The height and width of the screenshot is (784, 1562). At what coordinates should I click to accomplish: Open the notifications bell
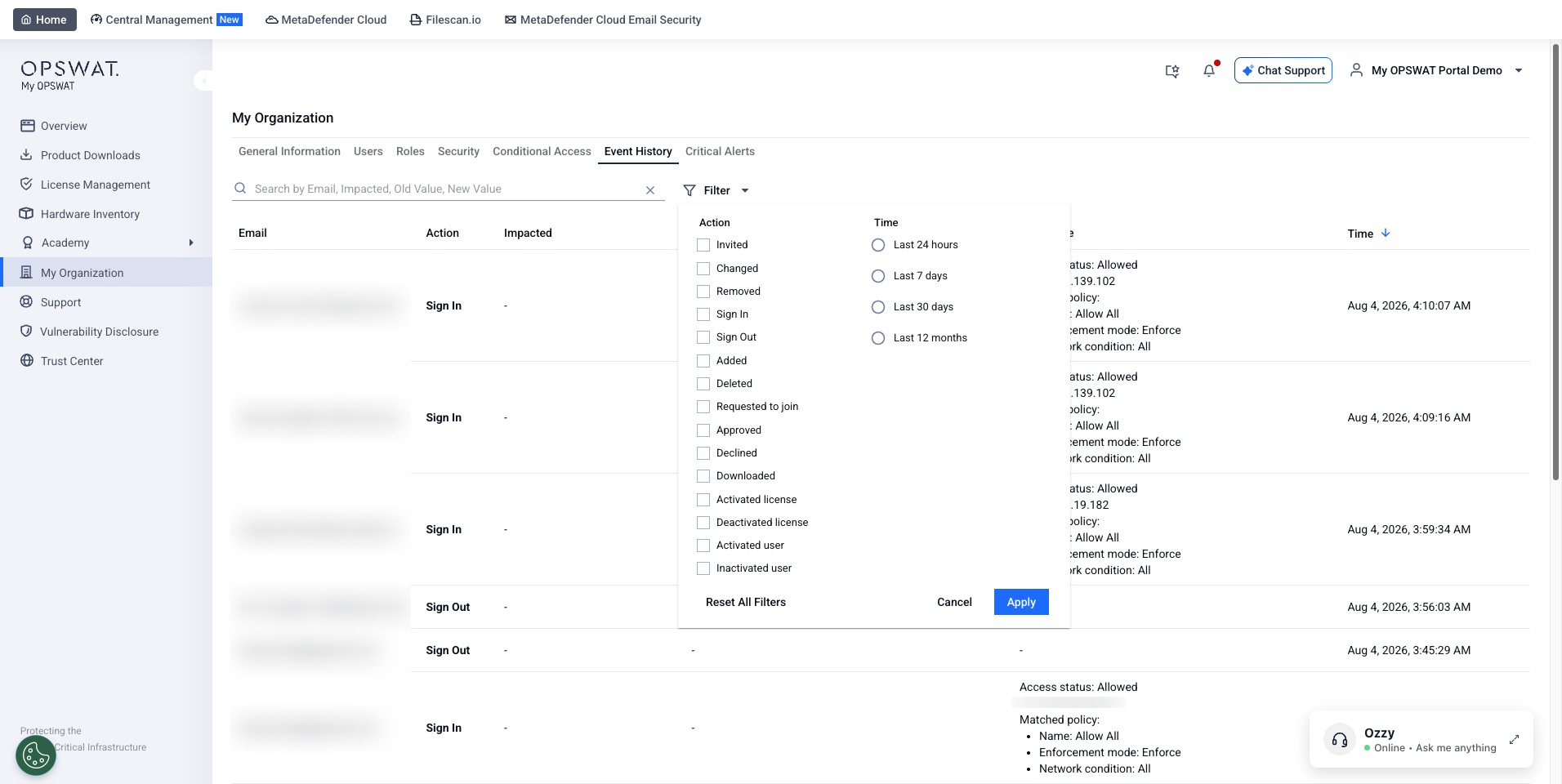tap(1209, 71)
